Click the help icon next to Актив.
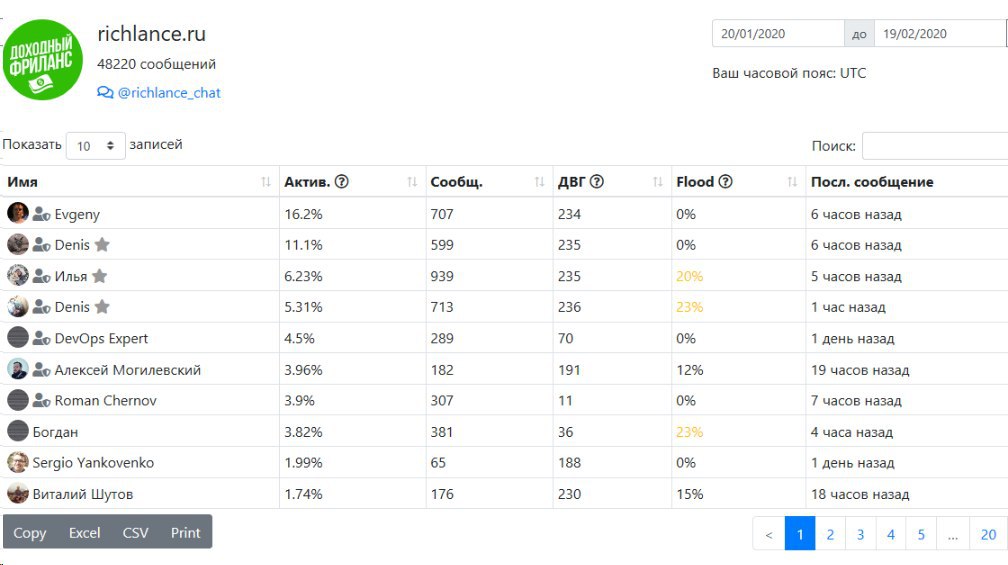 click(342, 182)
